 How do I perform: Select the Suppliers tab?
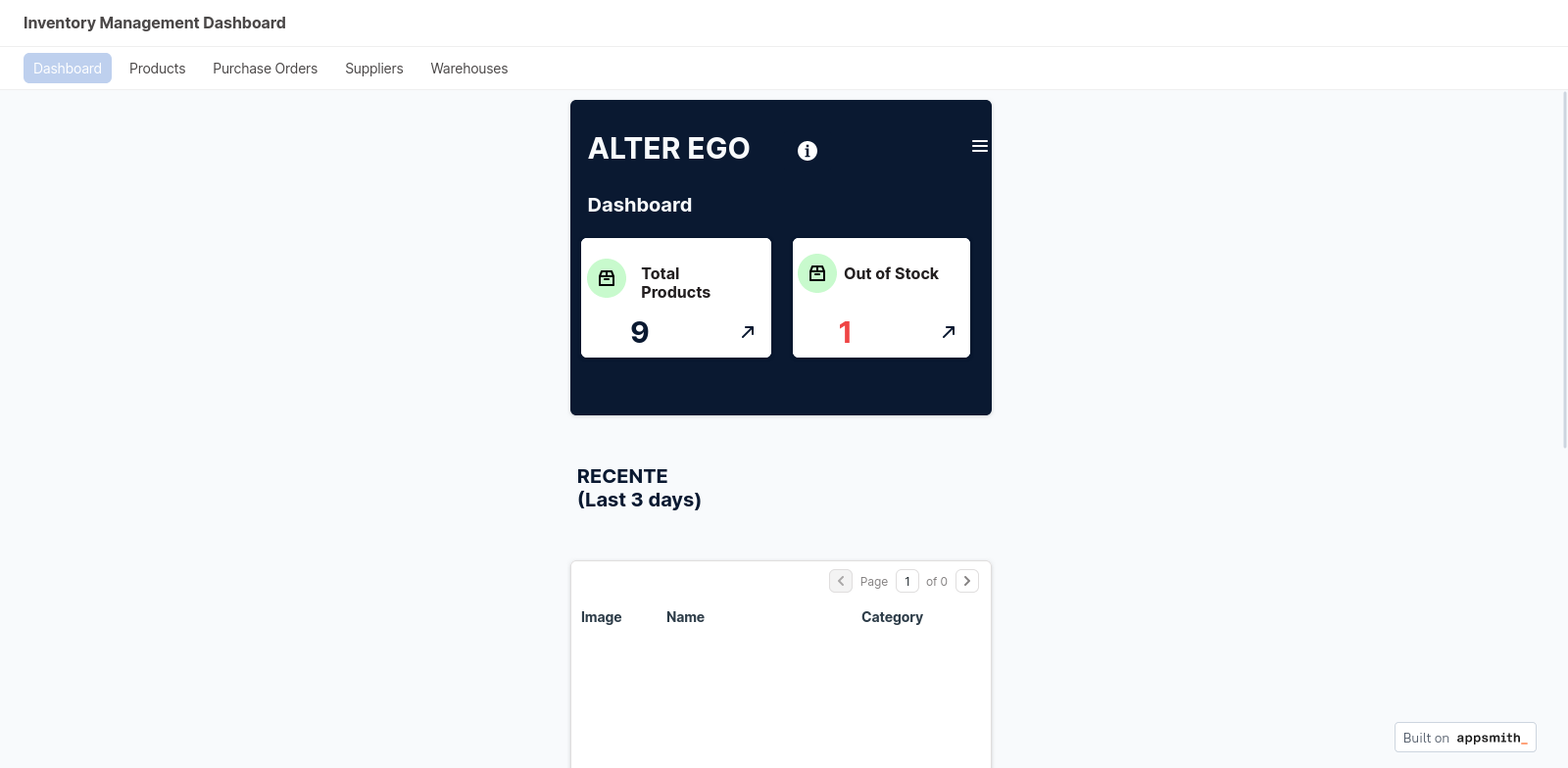tap(373, 69)
